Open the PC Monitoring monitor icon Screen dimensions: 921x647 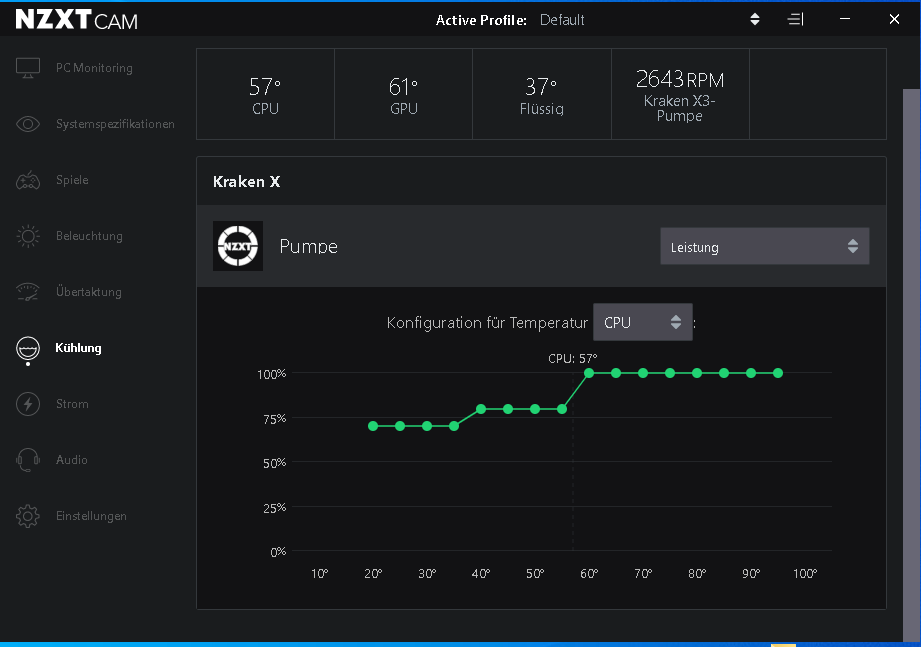(x=28, y=68)
